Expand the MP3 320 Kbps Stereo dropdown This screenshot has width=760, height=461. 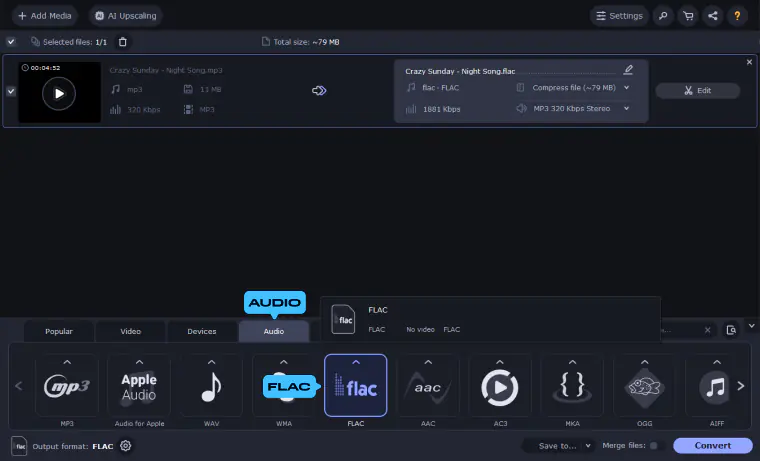[x=626, y=109]
